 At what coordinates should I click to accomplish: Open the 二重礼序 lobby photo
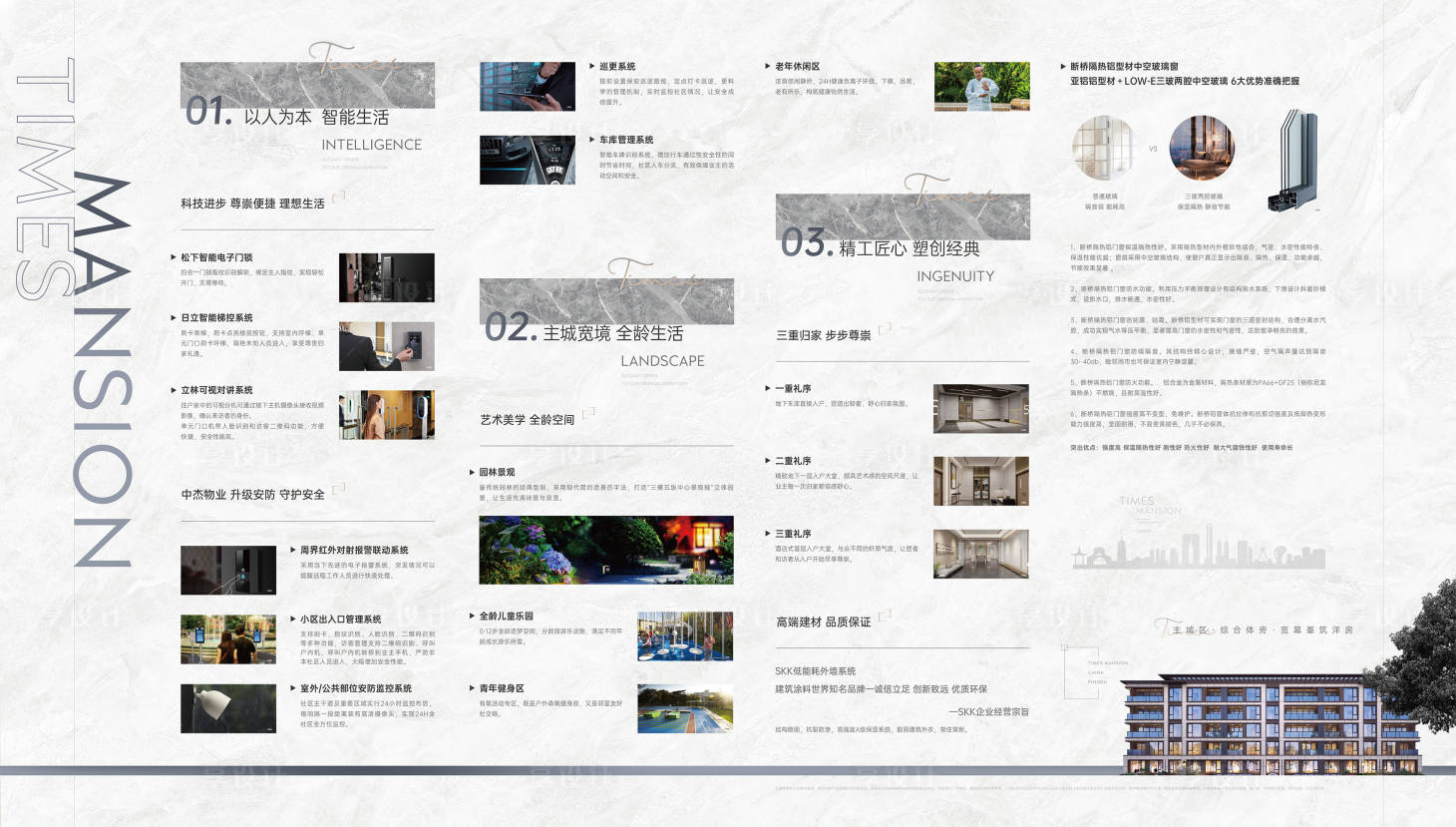(981, 481)
